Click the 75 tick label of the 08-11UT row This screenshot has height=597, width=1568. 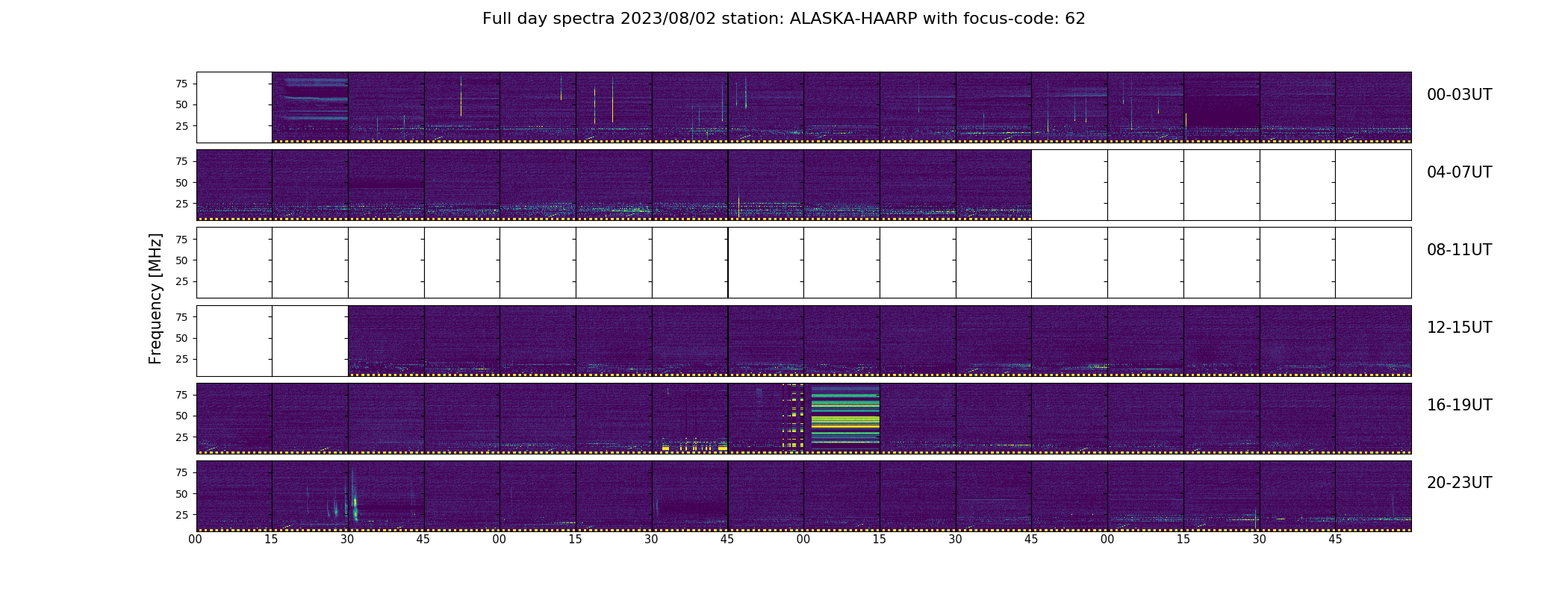pyautogui.click(x=181, y=240)
